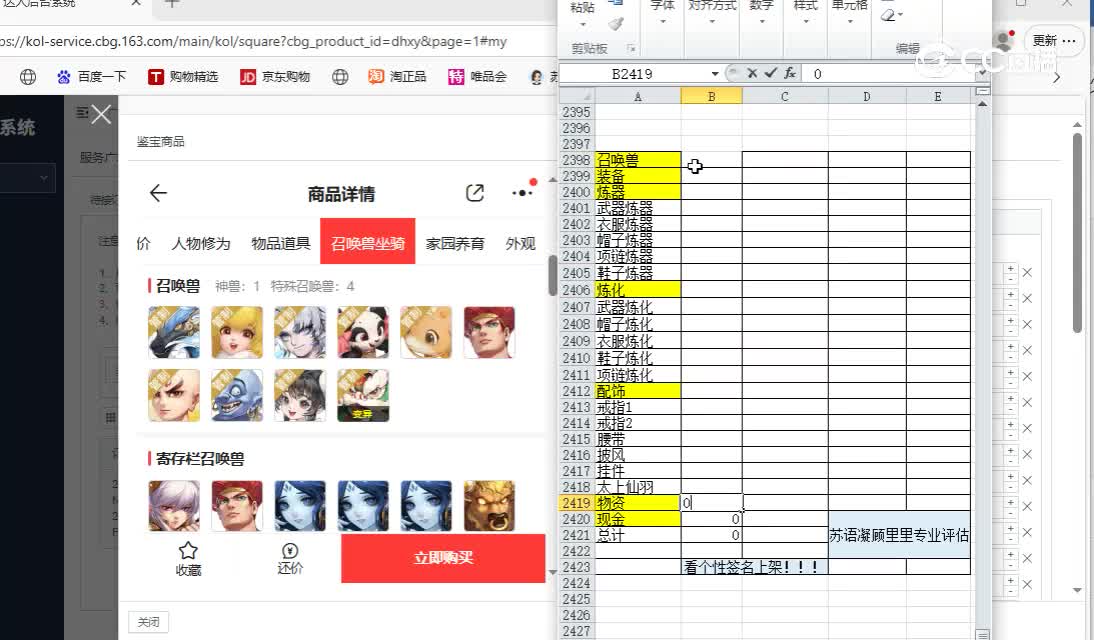This screenshot has width=1094, height=640.
Task: Switch to the 家园养育 tab
Action: pos(455,243)
